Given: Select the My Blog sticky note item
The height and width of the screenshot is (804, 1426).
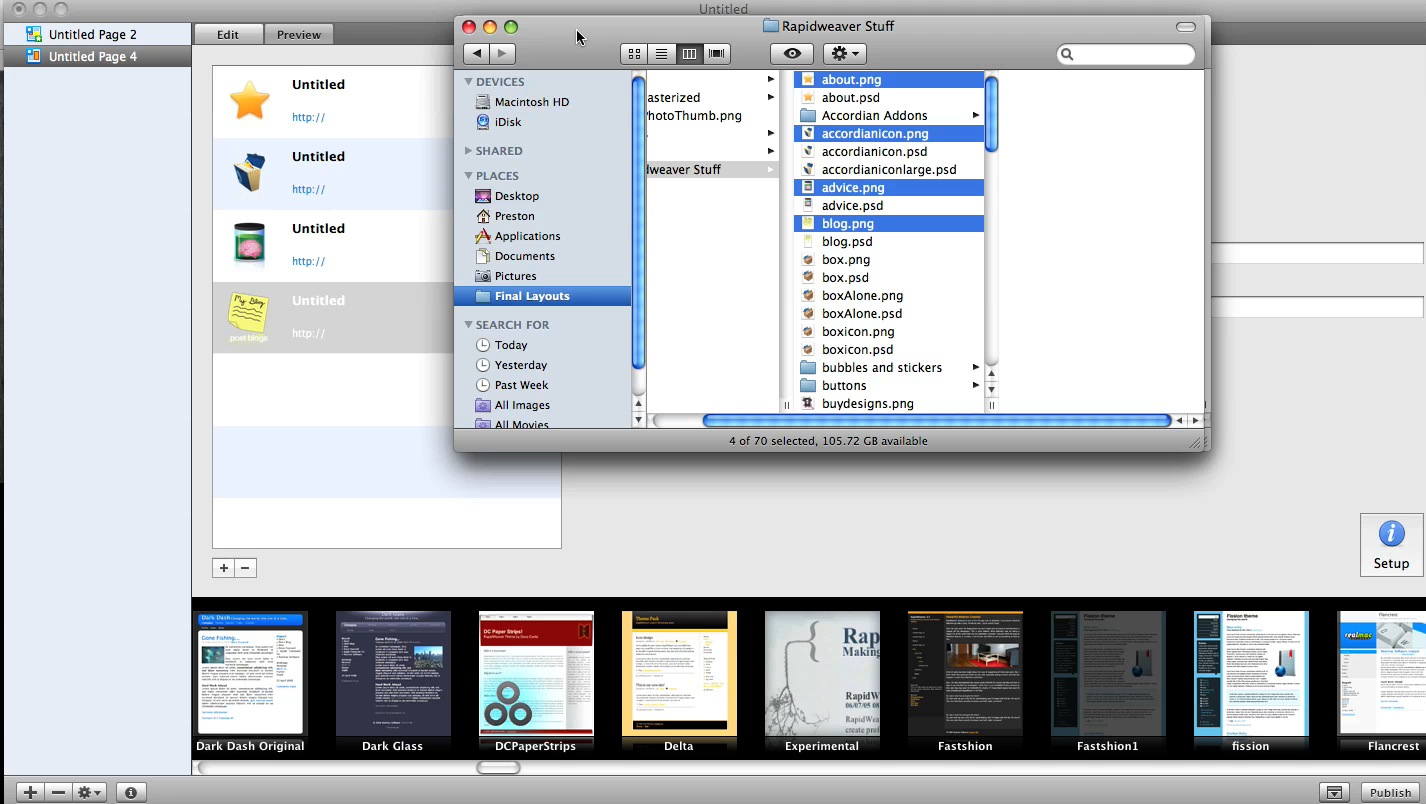Looking at the screenshot, I should click(x=334, y=318).
